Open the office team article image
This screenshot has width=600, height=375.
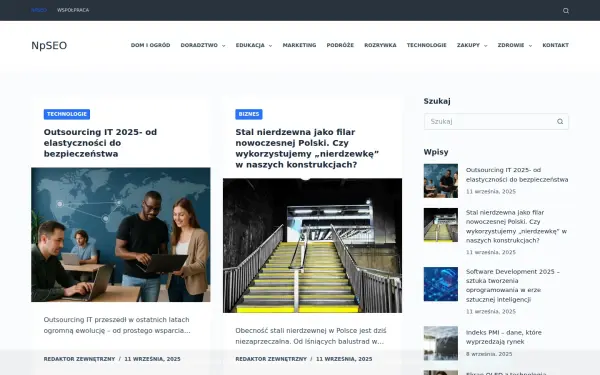121,235
